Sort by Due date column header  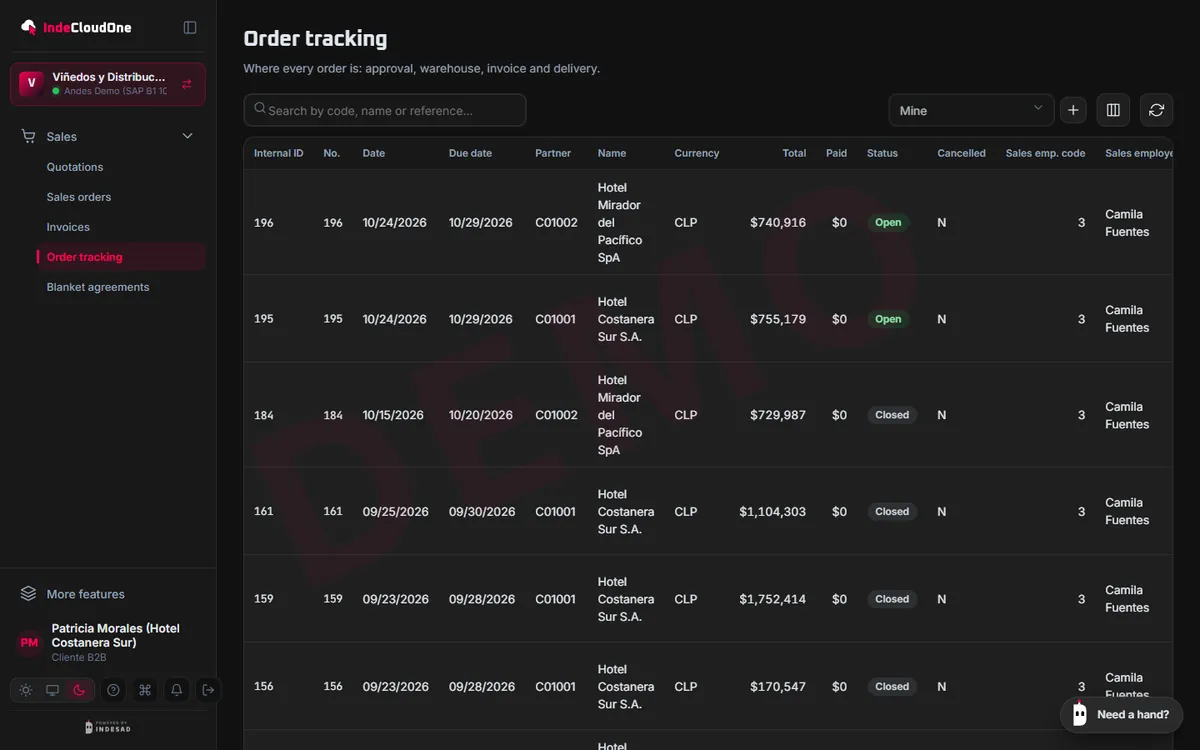pyautogui.click(x=472, y=153)
